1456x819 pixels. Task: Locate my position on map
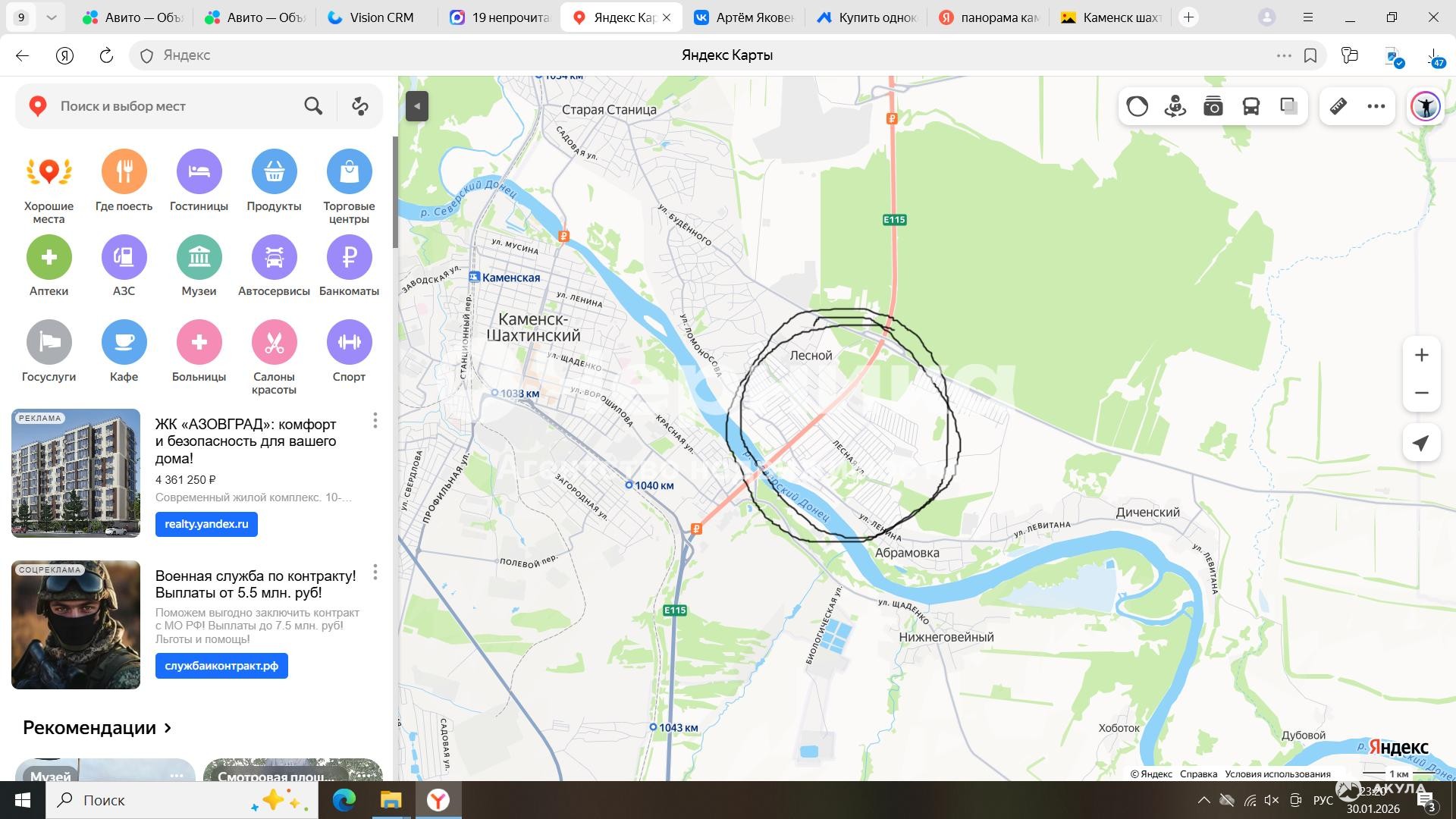pos(1421,444)
